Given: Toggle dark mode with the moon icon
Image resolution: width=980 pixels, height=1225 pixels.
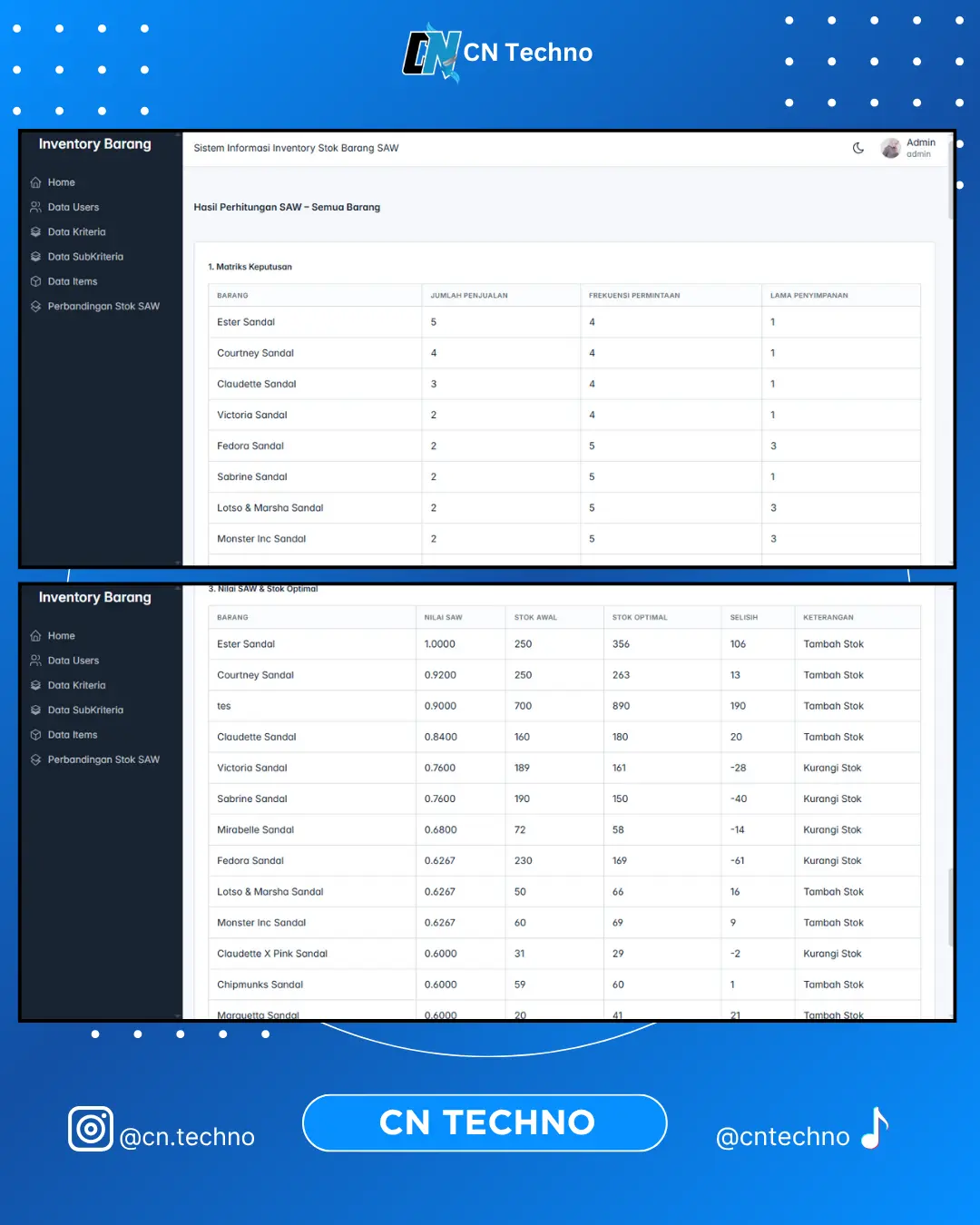Looking at the screenshot, I should (858, 148).
